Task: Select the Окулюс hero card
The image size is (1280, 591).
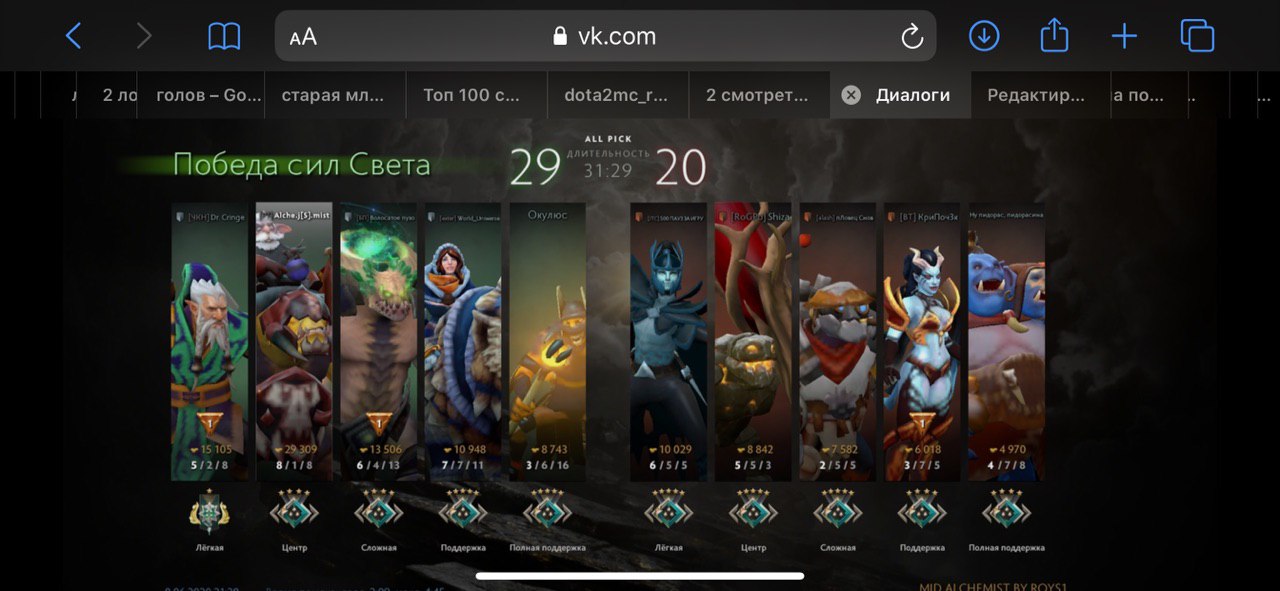Action: click(548, 342)
